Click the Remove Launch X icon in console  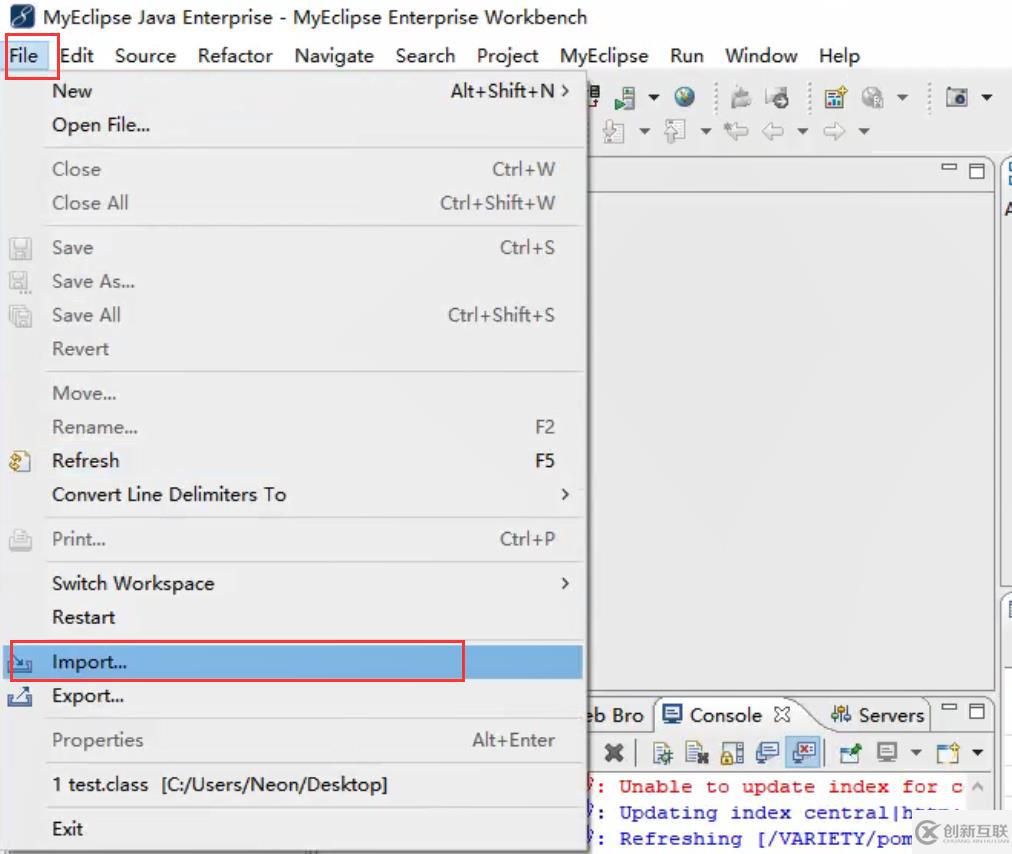(x=614, y=752)
